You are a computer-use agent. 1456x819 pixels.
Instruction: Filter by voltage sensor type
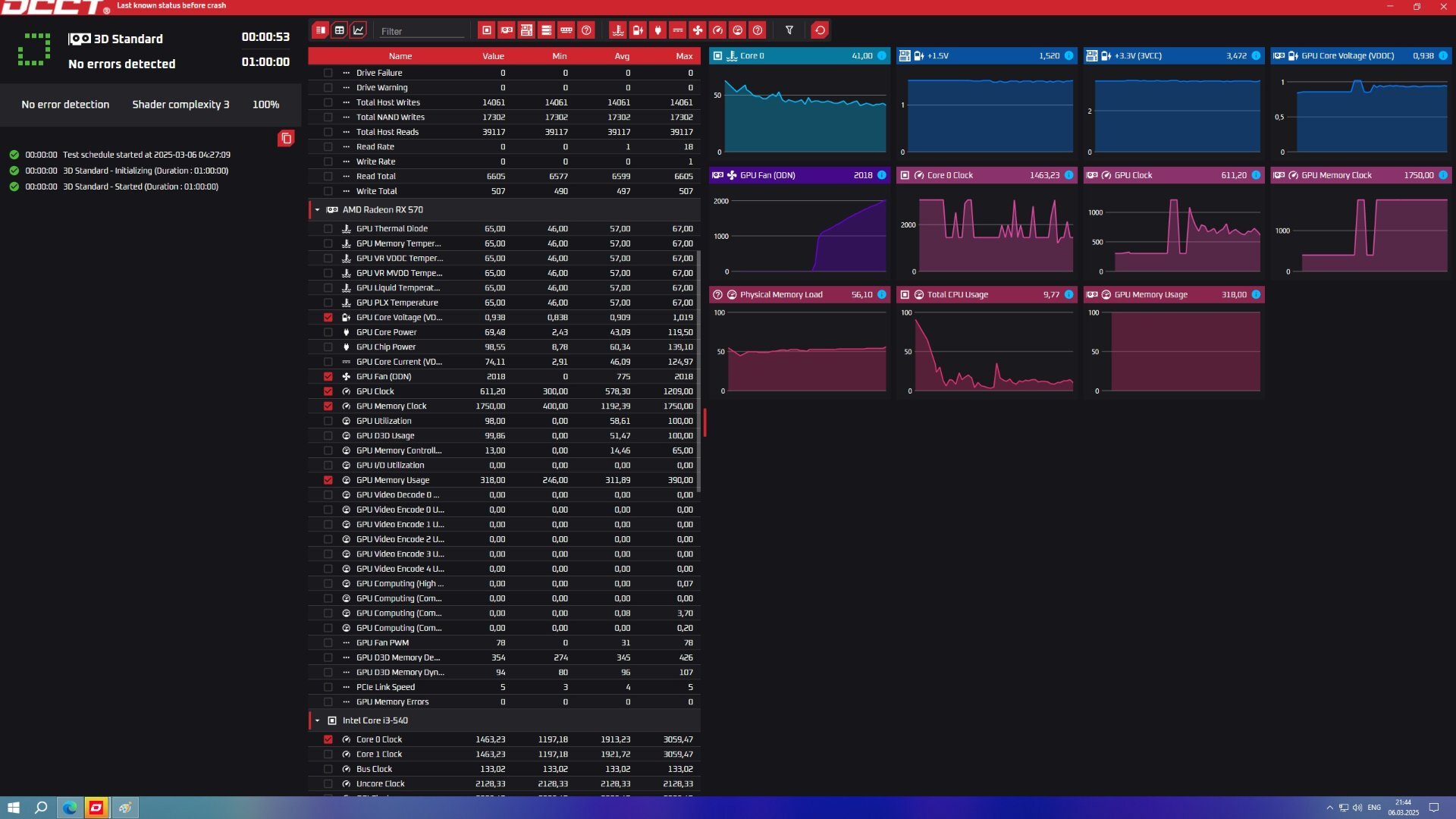coord(638,30)
